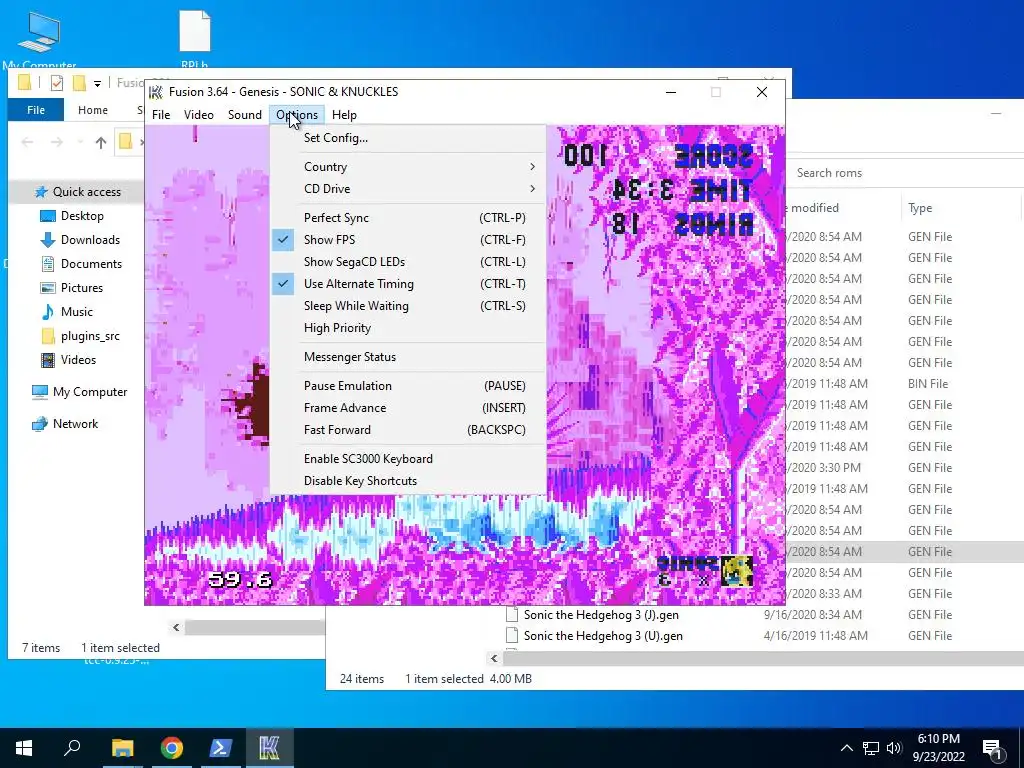Select Sonic the Hedgehog 3 (J).gen file
This screenshot has width=1024, height=768.
[601, 615]
